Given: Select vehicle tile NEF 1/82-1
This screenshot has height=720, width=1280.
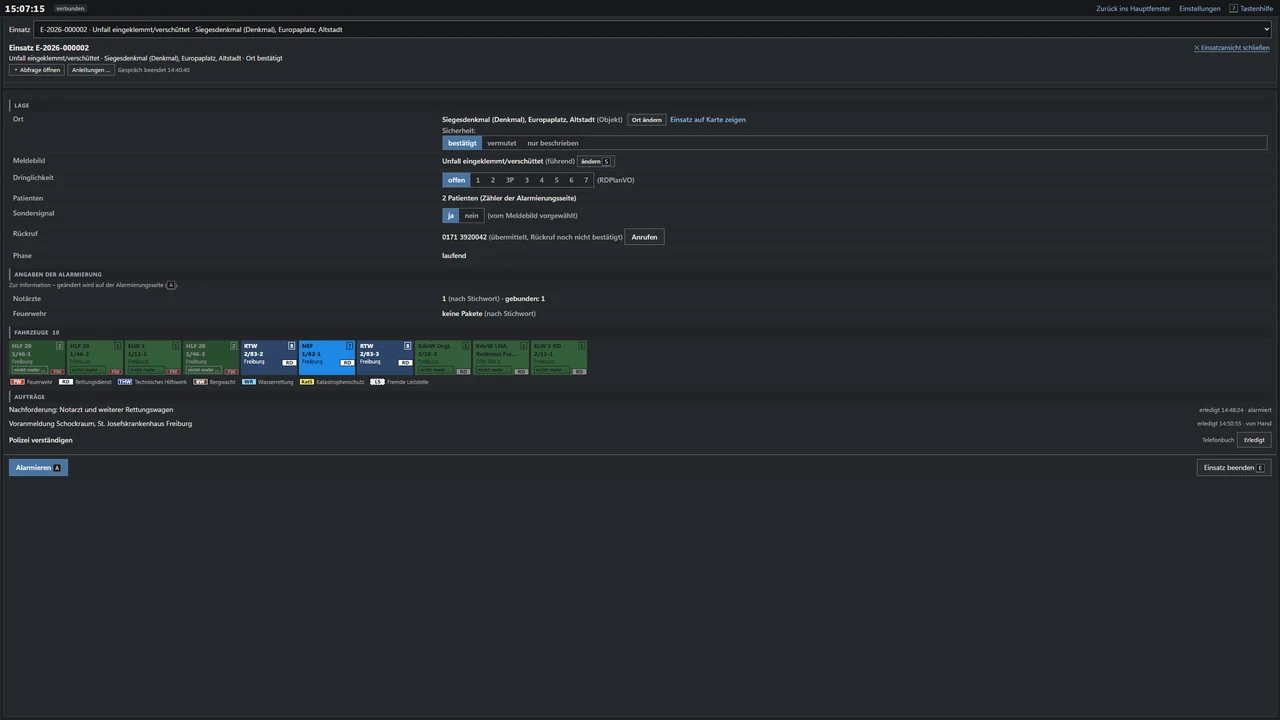Looking at the screenshot, I should [327, 358].
